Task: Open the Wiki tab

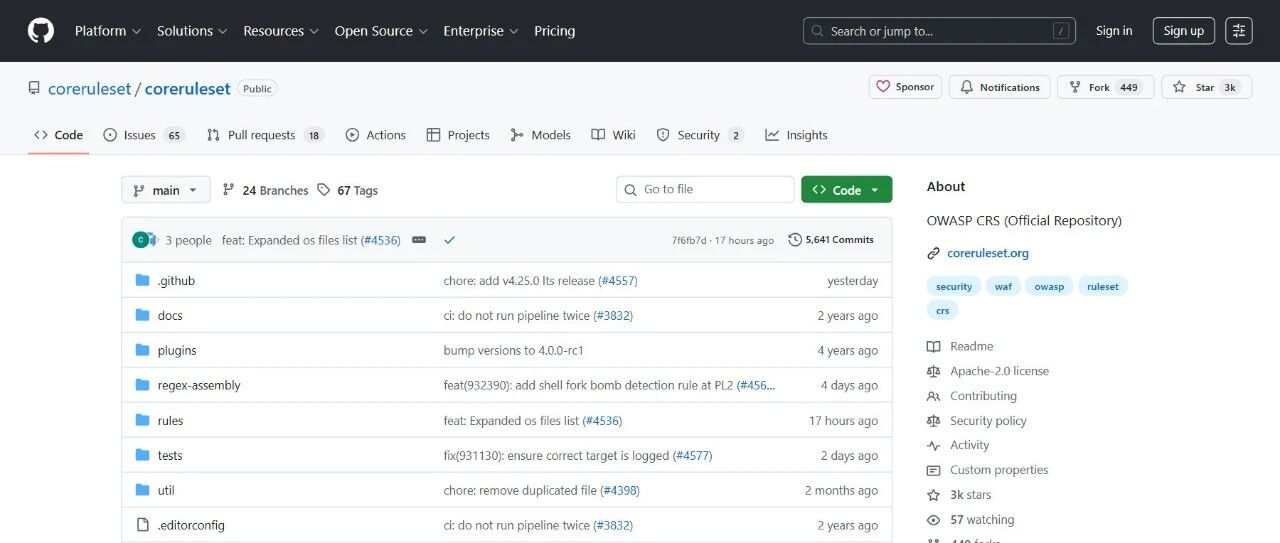Action: click(x=613, y=135)
